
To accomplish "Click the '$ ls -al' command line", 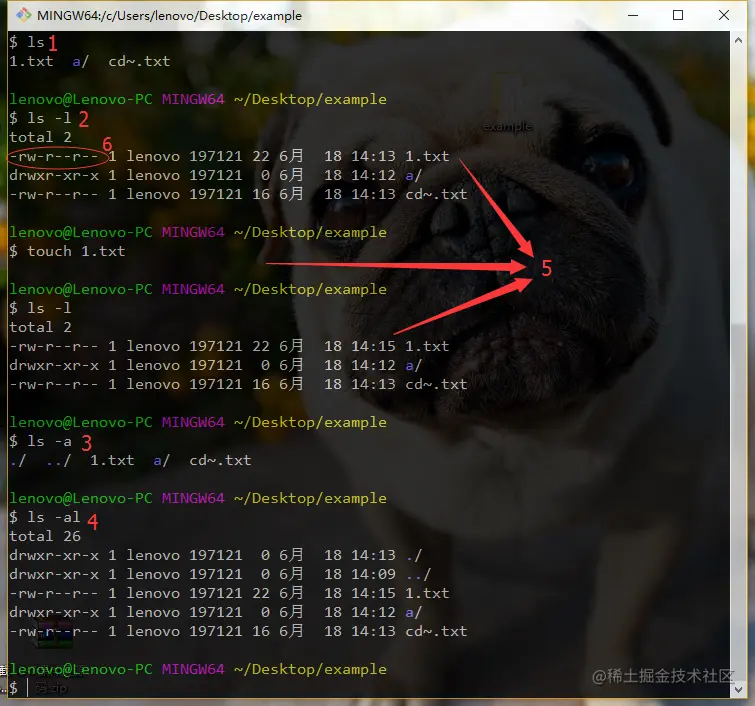I will click(45, 518).
